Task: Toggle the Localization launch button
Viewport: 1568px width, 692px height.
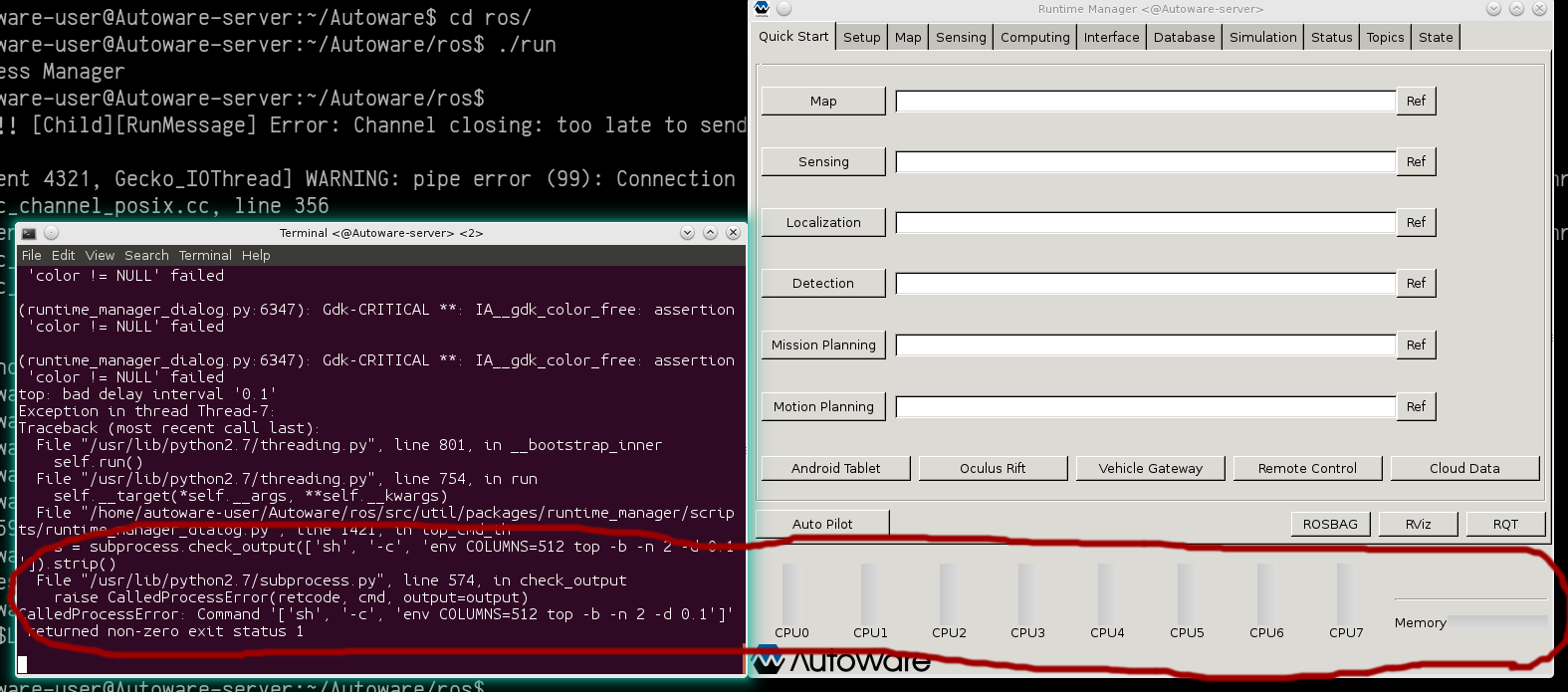Action: coord(823,223)
